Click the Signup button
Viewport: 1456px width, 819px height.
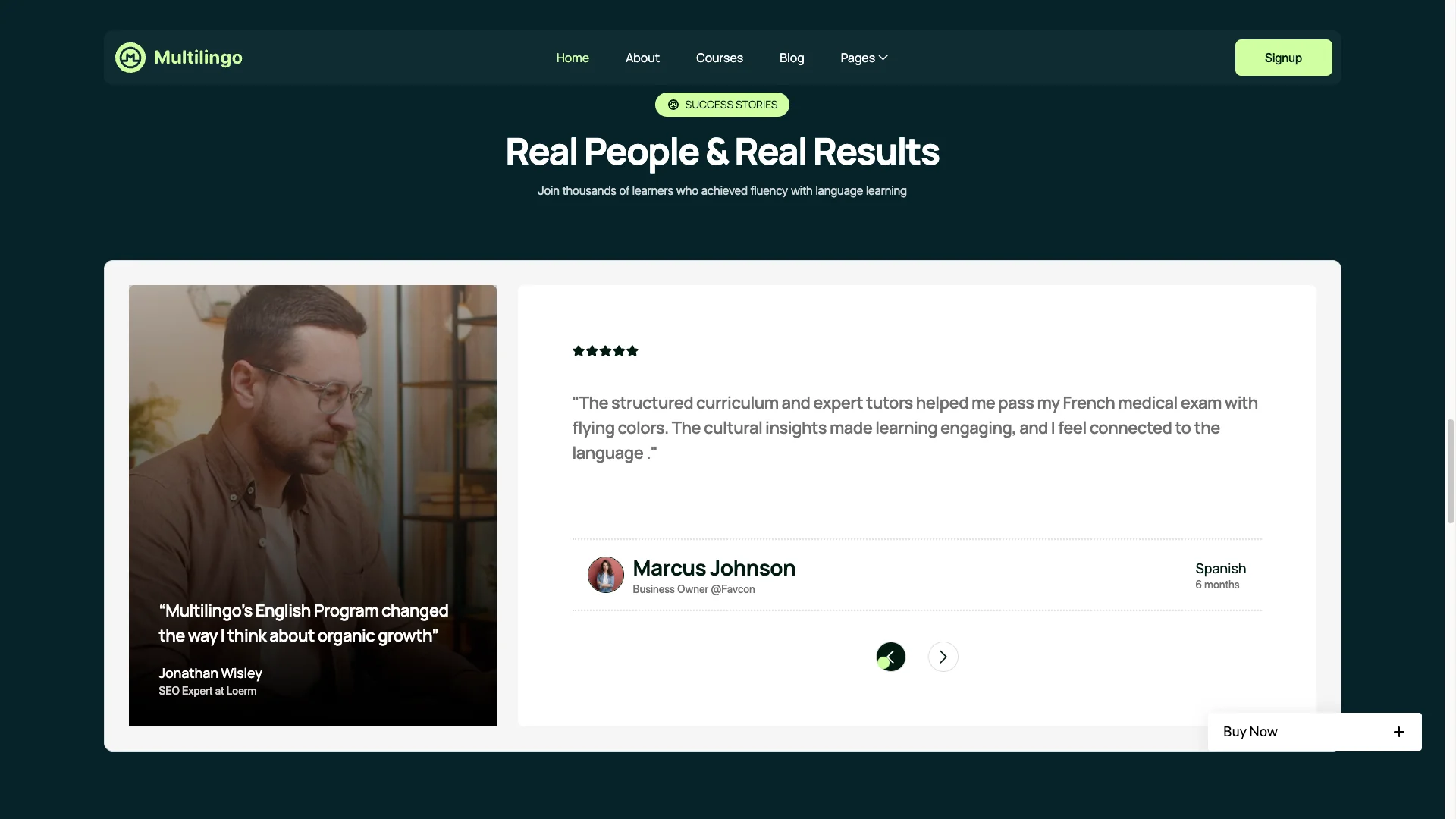click(1283, 58)
